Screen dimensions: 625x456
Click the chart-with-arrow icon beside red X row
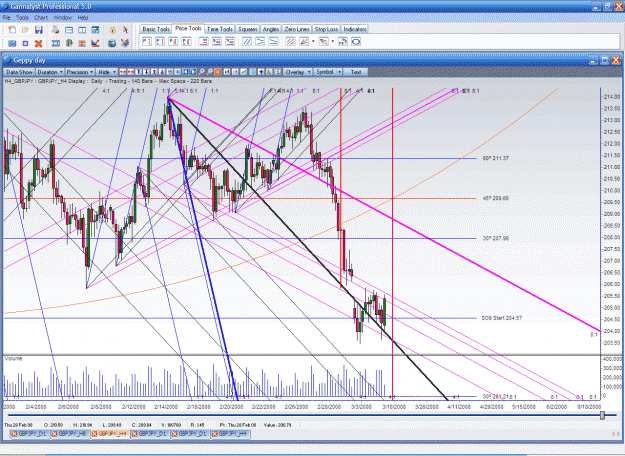pyautogui.click(x=95, y=43)
